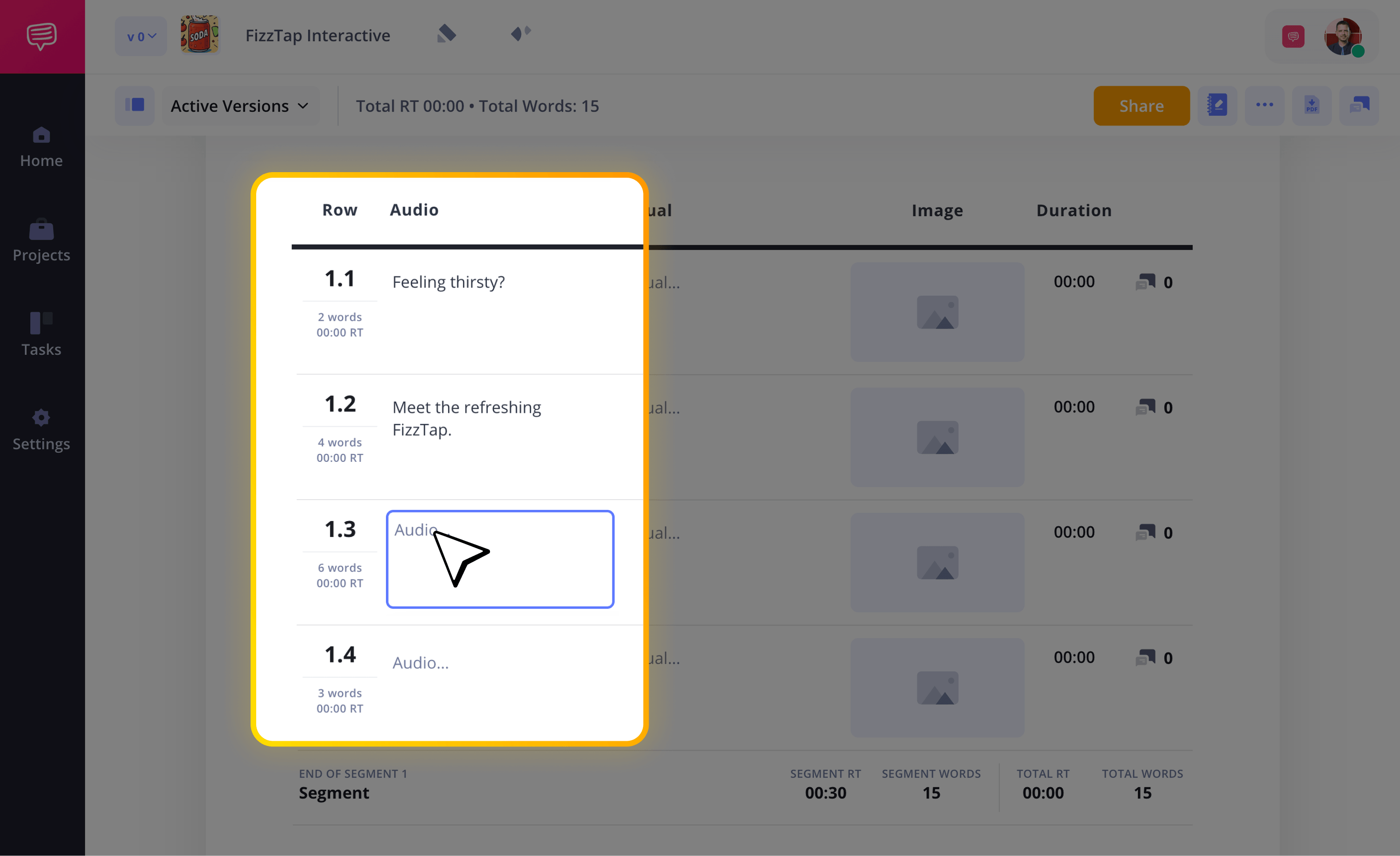Click the FizzTap soda project thumbnail
Viewport: 1400px width, 856px height.
(x=199, y=35)
